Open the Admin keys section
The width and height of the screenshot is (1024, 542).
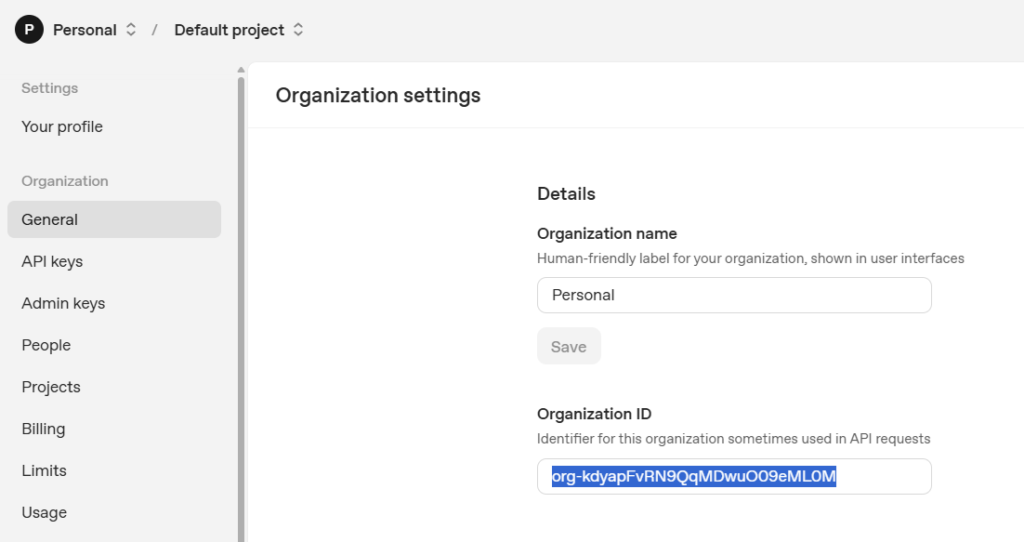click(63, 304)
